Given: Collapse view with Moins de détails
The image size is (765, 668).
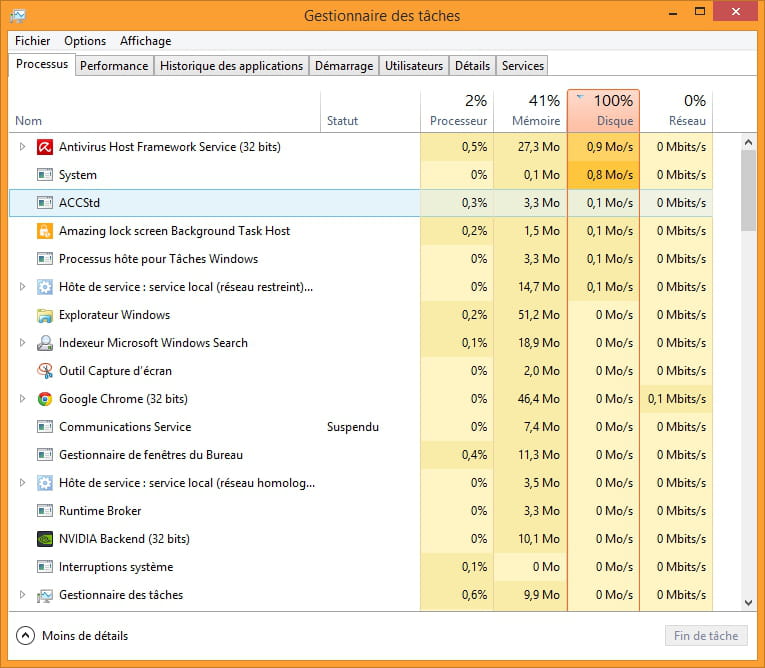Looking at the screenshot, I should (72, 636).
